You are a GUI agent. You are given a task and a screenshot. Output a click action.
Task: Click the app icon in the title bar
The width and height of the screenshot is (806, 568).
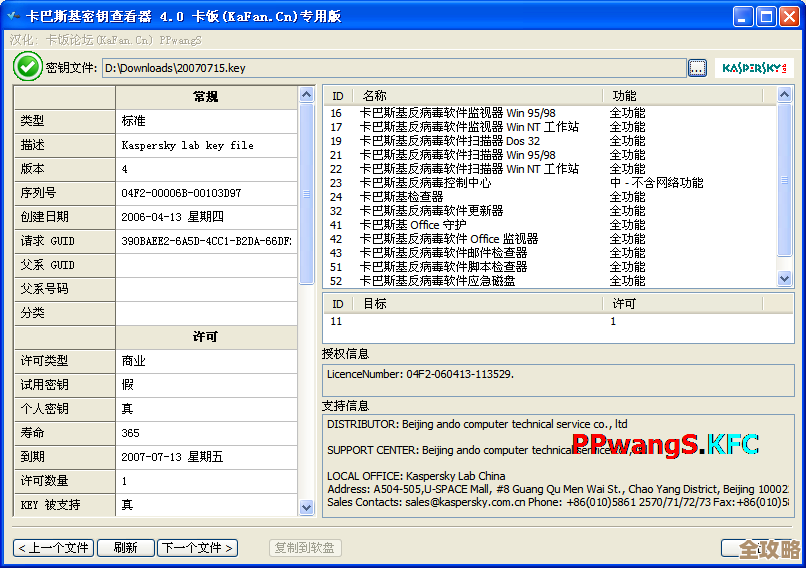click(x=13, y=16)
